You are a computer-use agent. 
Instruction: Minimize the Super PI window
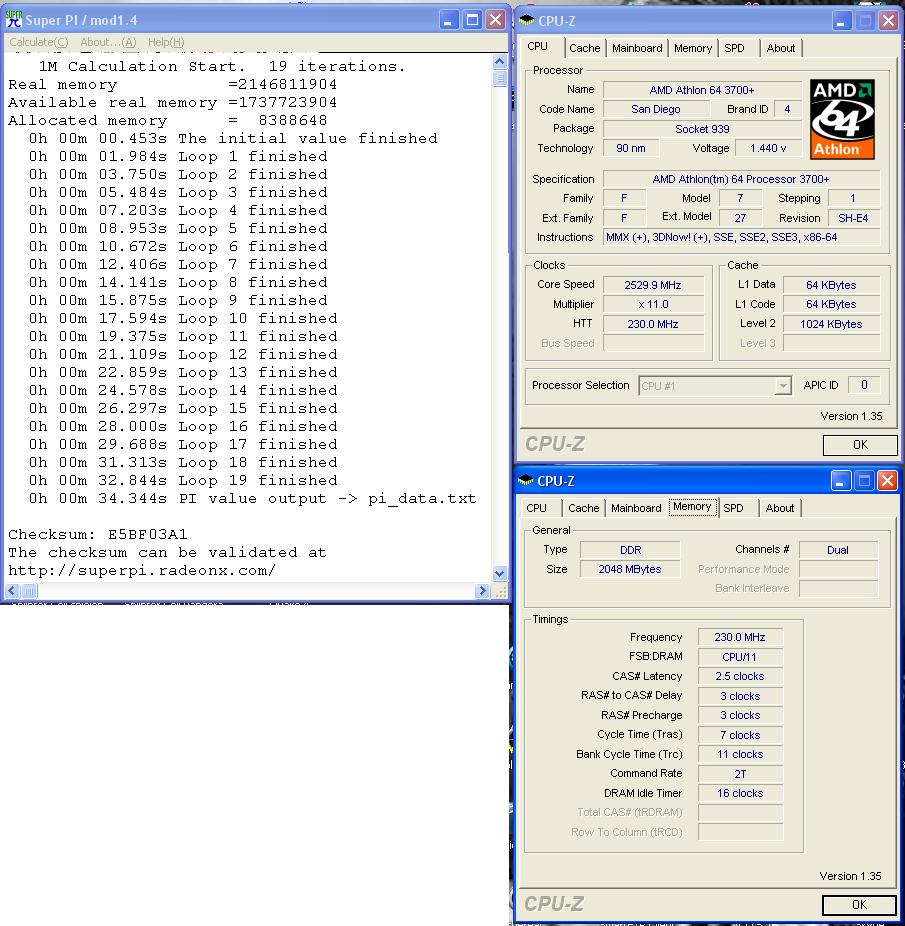449,21
